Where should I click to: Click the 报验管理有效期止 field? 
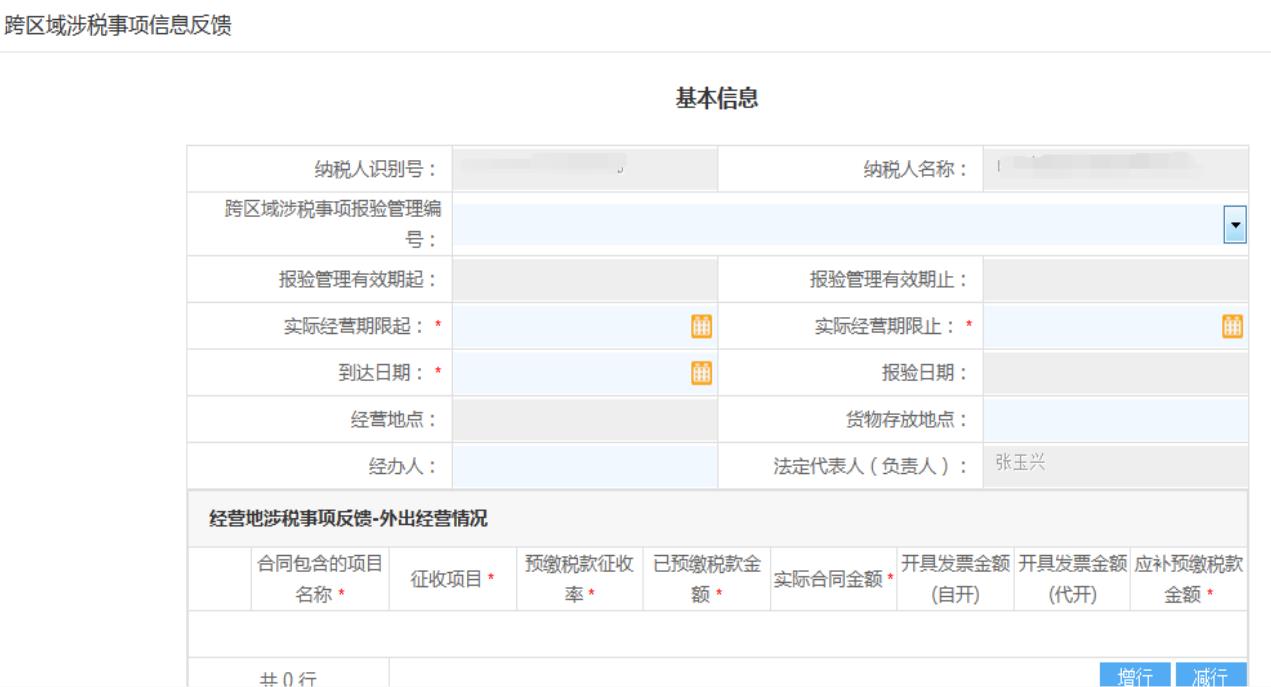(x=1115, y=279)
